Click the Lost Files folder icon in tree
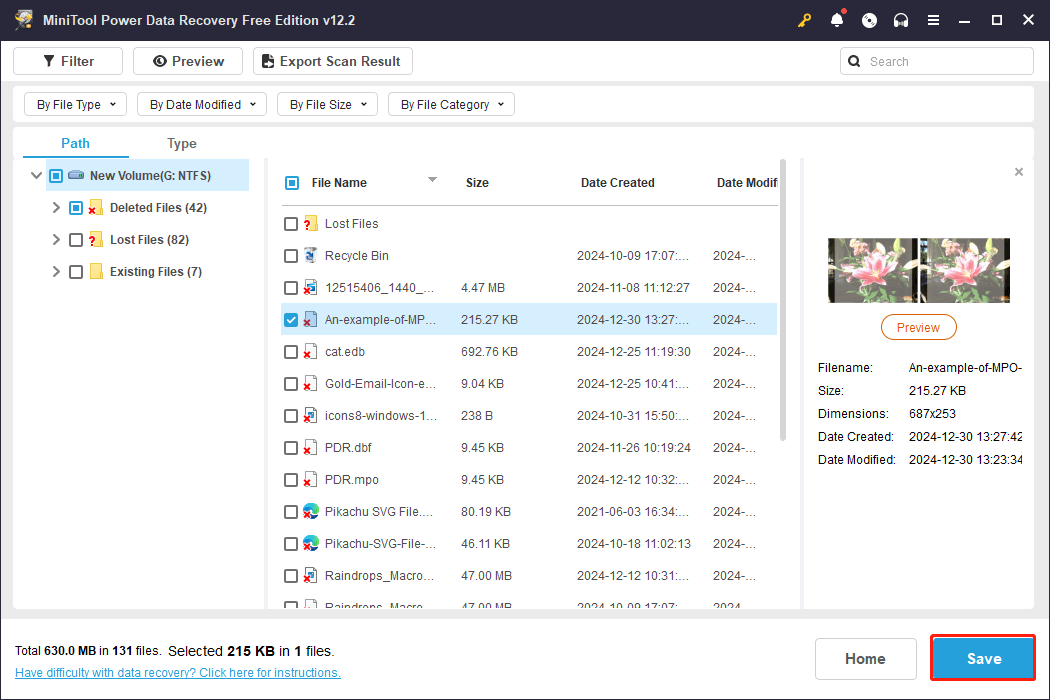Image resolution: width=1050 pixels, height=700 pixels. pyautogui.click(x=96, y=240)
